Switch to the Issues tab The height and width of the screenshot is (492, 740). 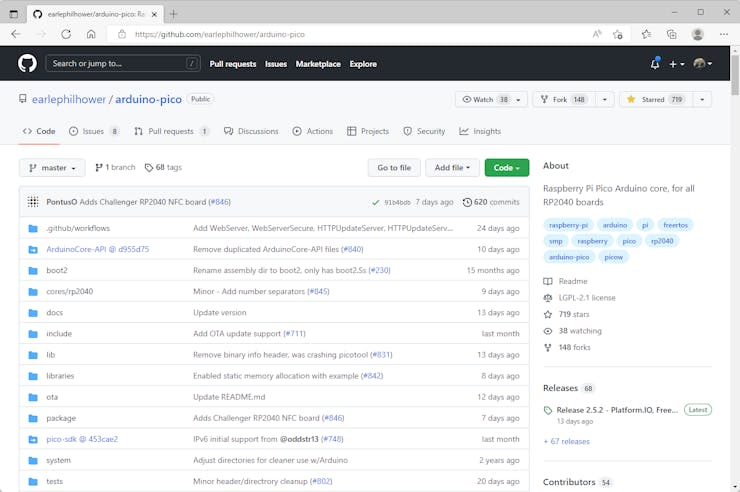(94, 131)
